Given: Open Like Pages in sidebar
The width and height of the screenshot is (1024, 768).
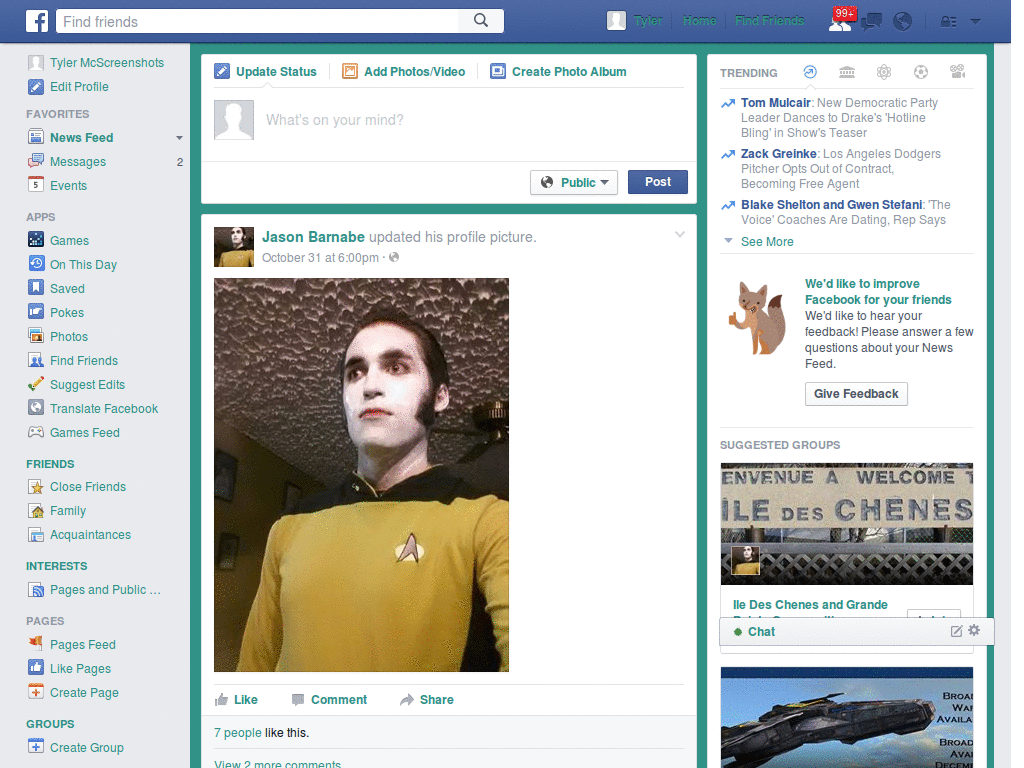Looking at the screenshot, I should (80, 669).
